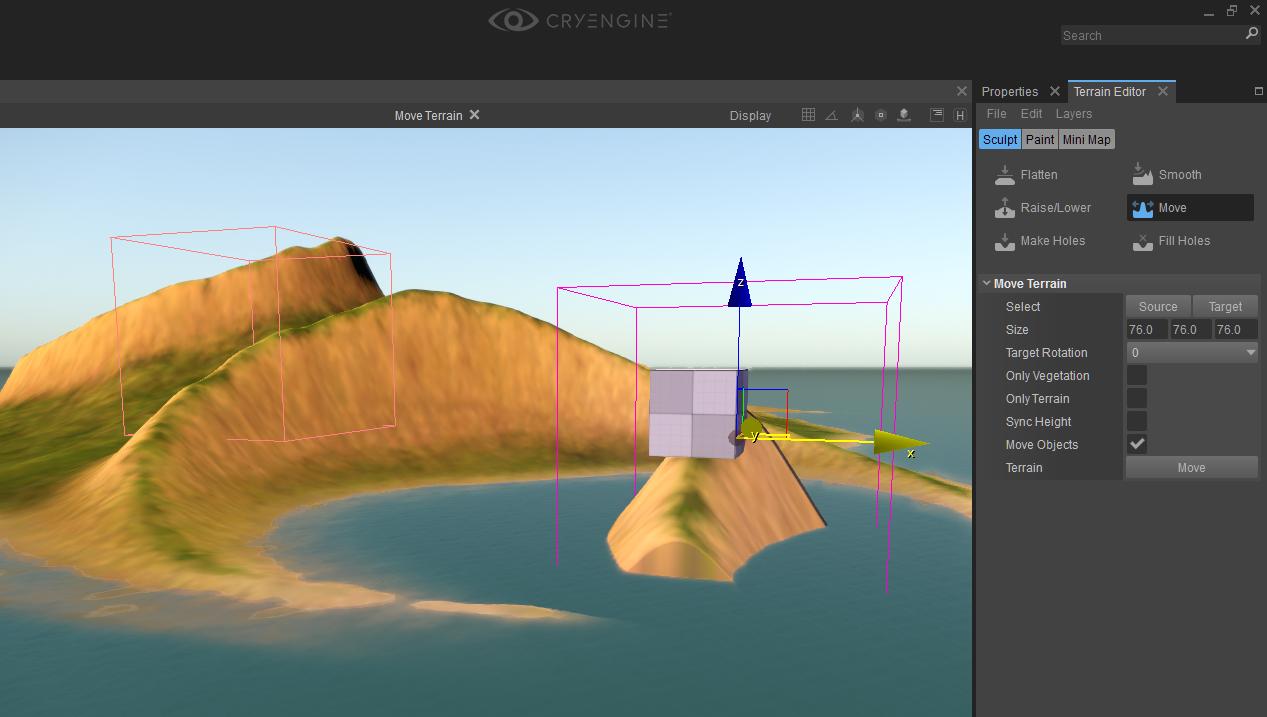Enable the Sync Height checkbox
Image resolution: width=1267 pixels, height=717 pixels.
point(1137,421)
